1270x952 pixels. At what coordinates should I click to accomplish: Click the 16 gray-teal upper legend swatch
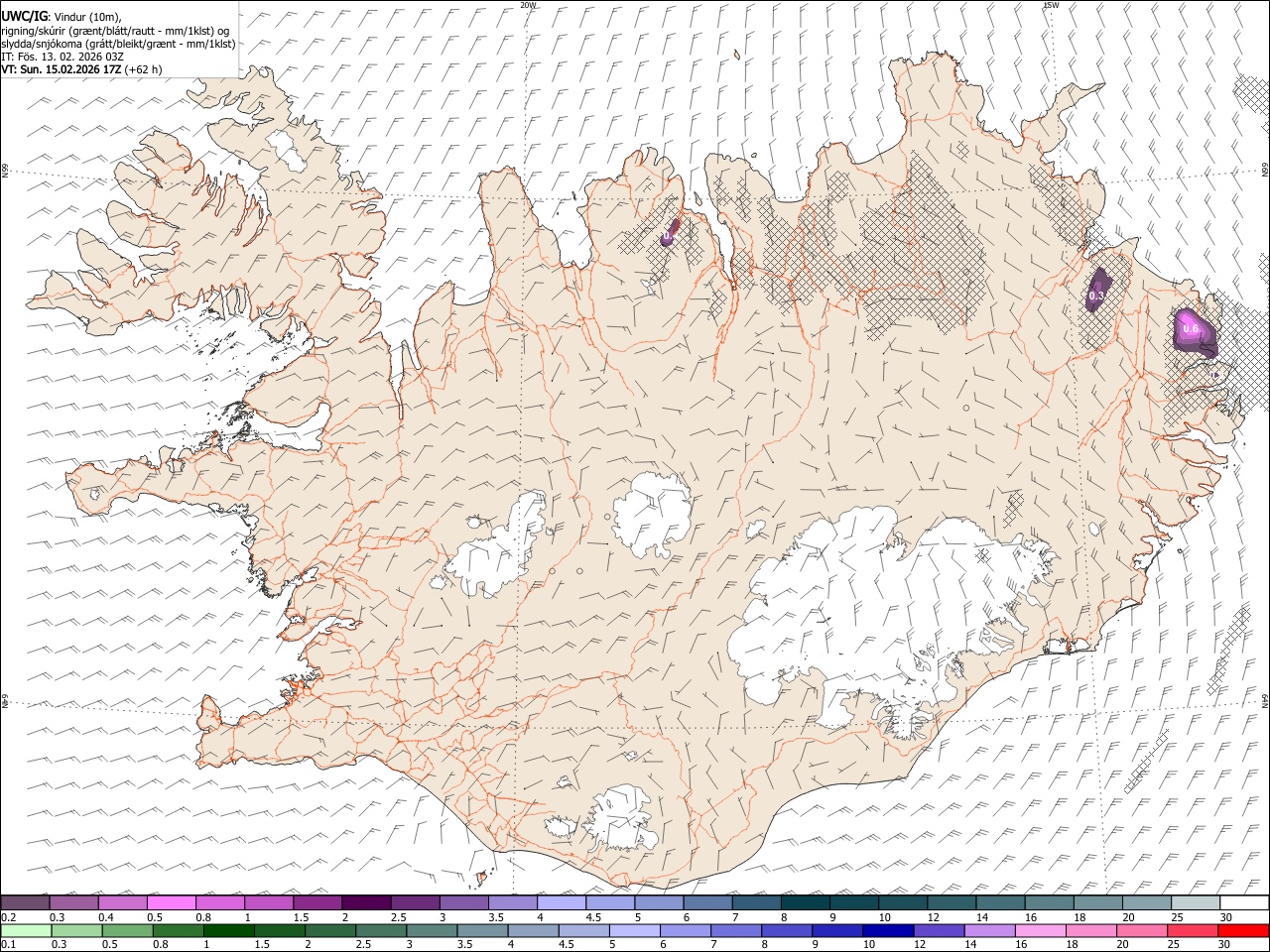click(1049, 903)
